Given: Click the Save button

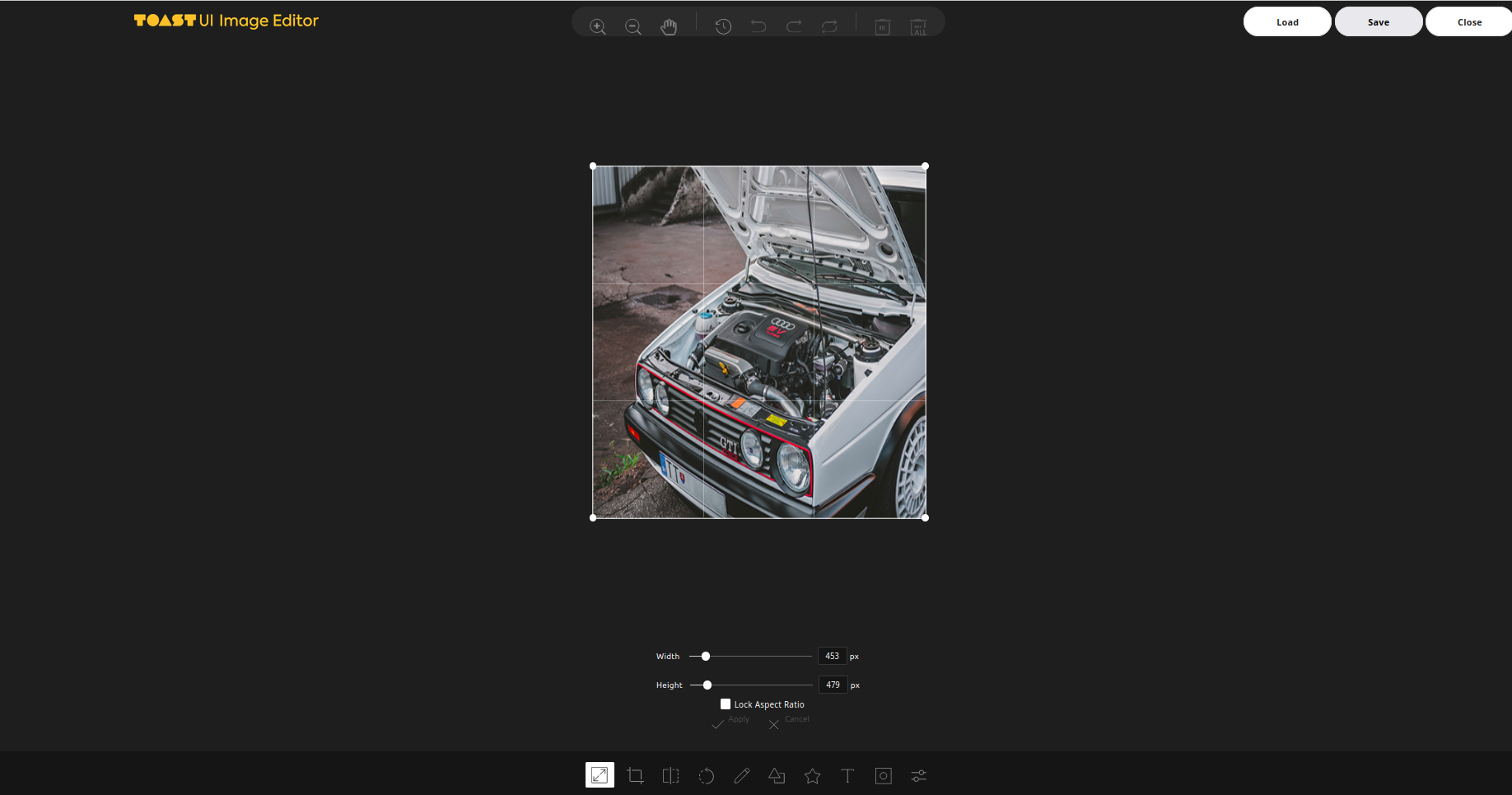Looking at the screenshot, I should (1379, 21).
